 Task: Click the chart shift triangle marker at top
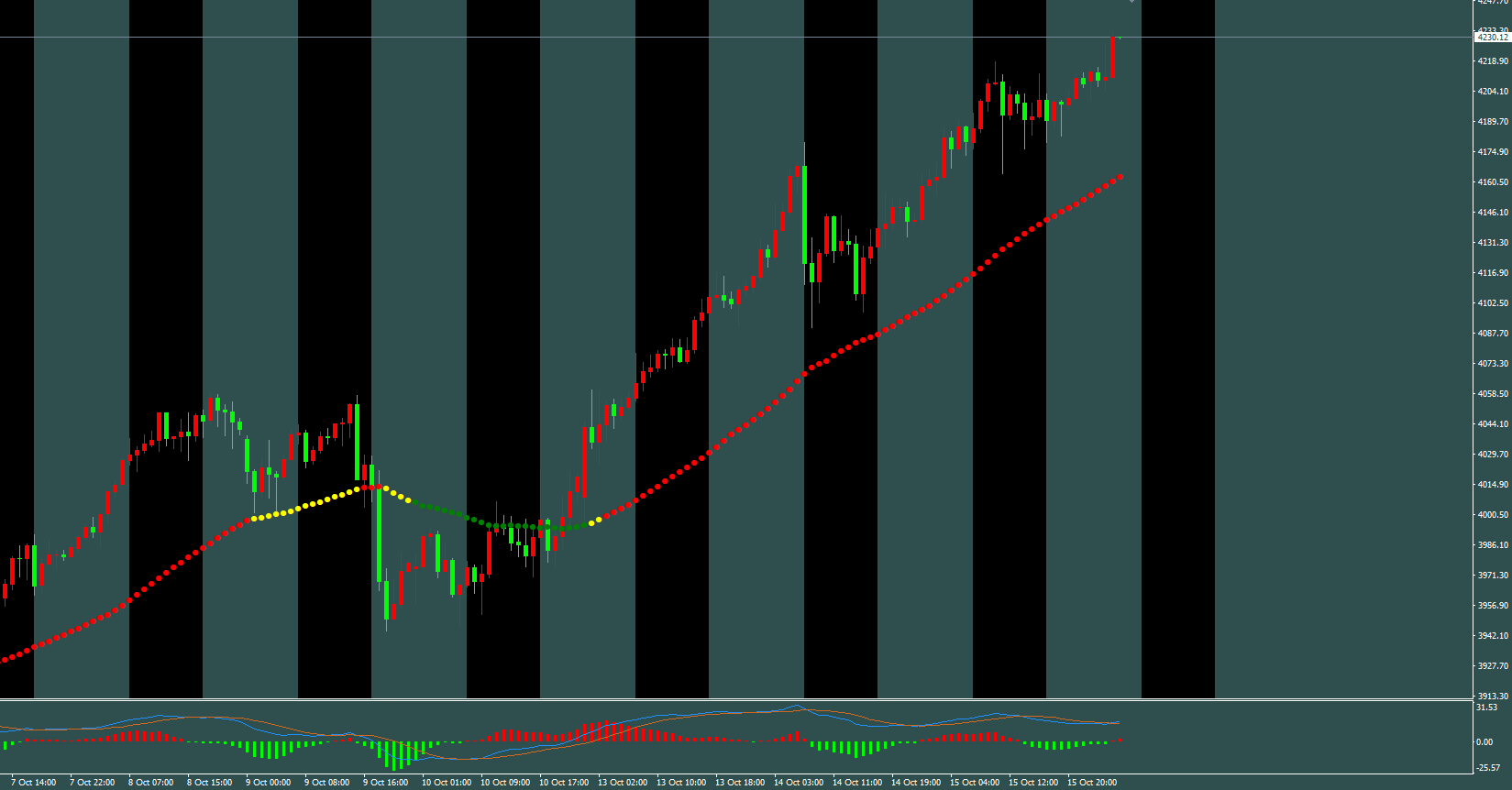coord(1131,2)
